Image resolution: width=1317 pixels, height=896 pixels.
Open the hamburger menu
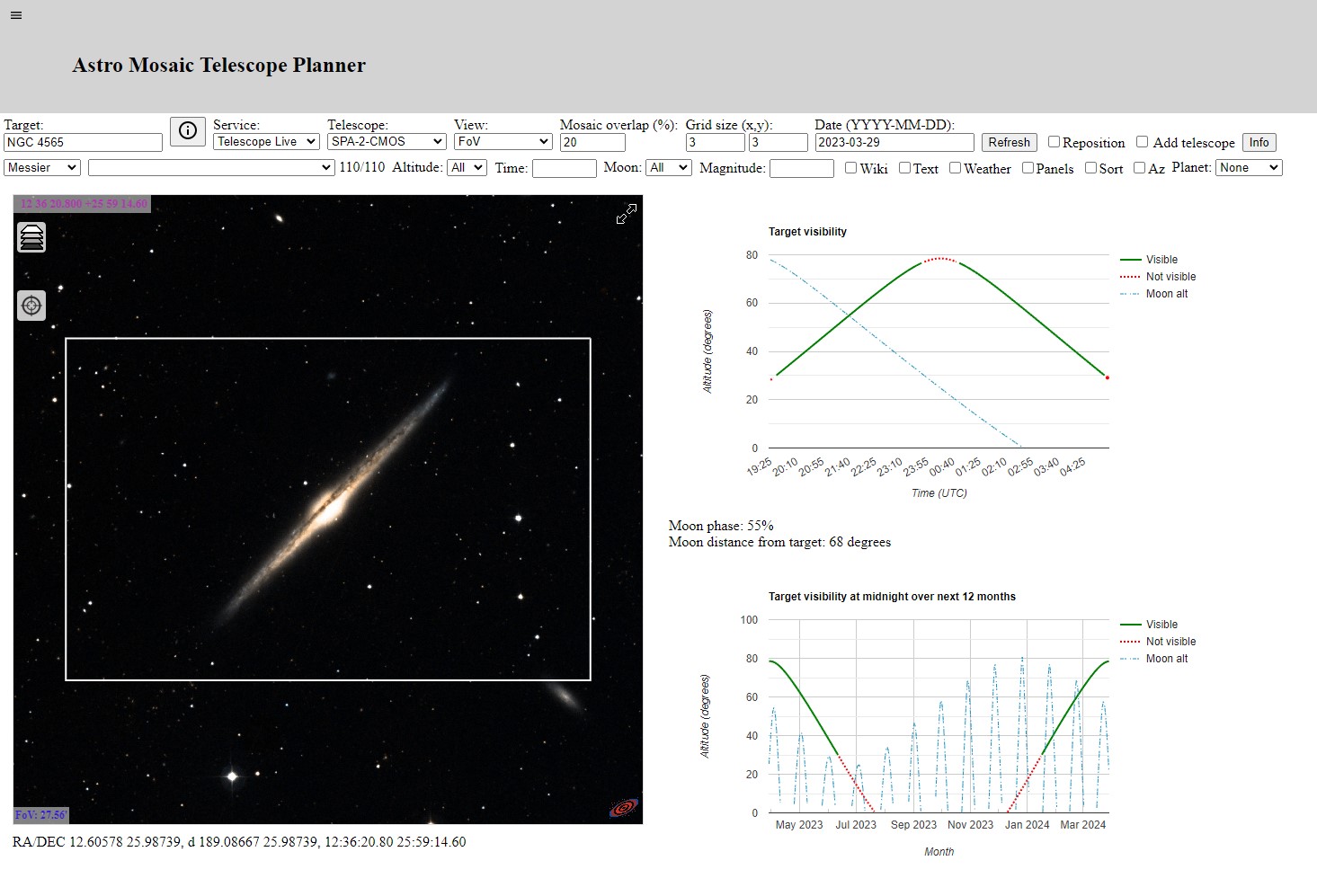click(x=16, y=15)
